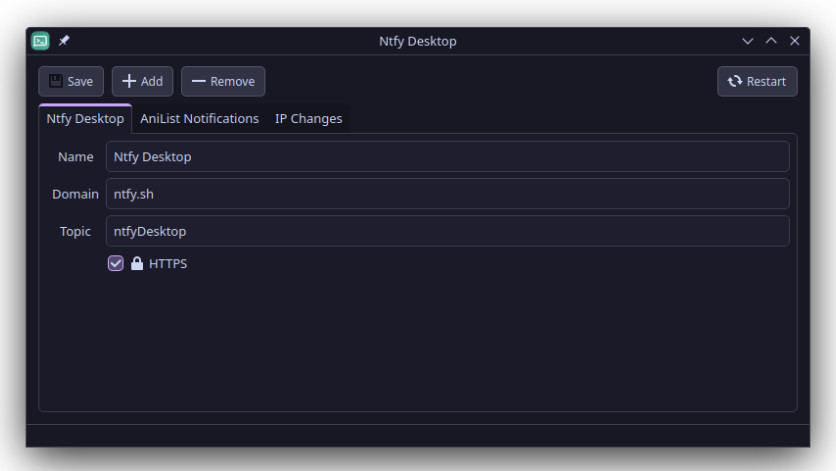Screen dimensions: 836x471
Task: Uncheck the HTTPS checkbox
Action: (x=116, y=264)
